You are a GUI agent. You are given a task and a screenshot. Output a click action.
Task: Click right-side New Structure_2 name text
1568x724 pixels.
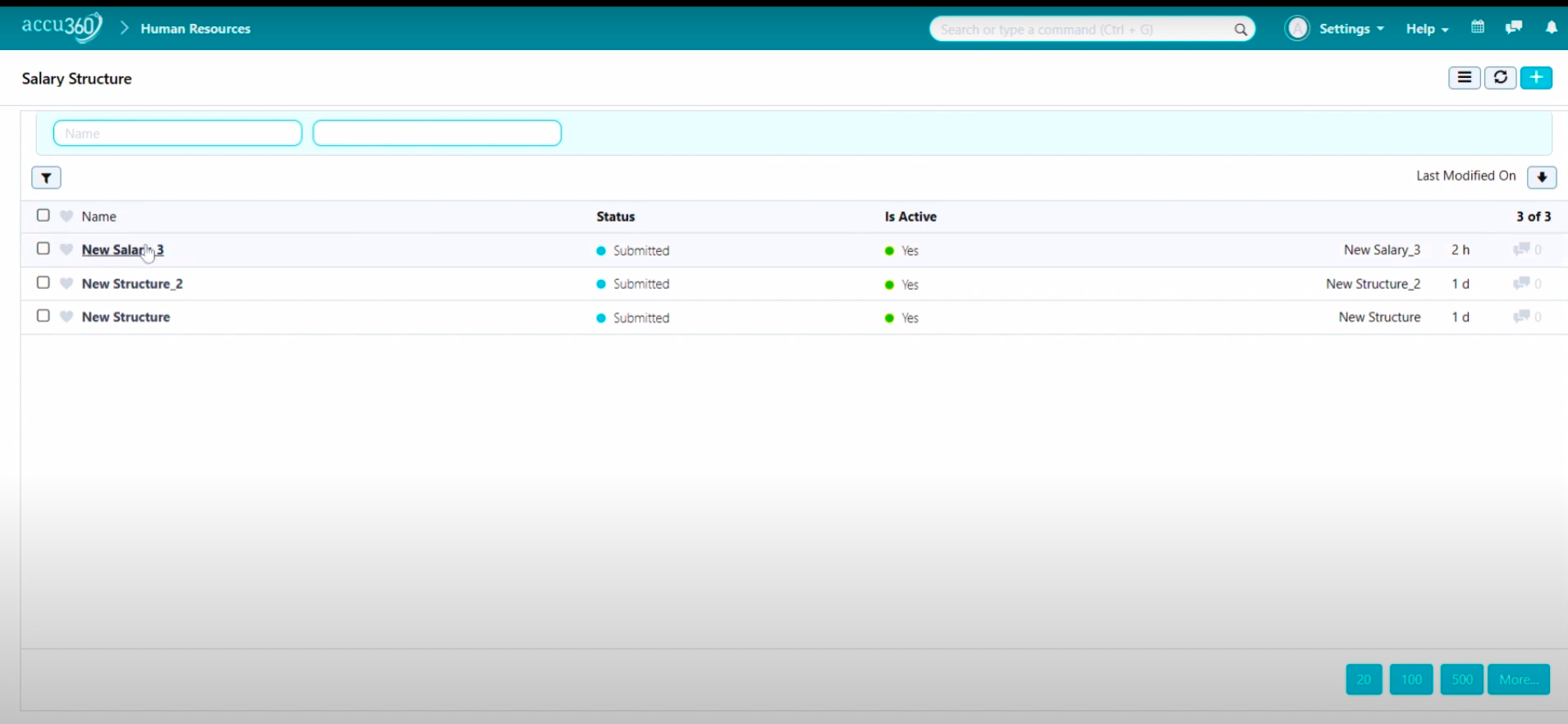(1373, 283)
